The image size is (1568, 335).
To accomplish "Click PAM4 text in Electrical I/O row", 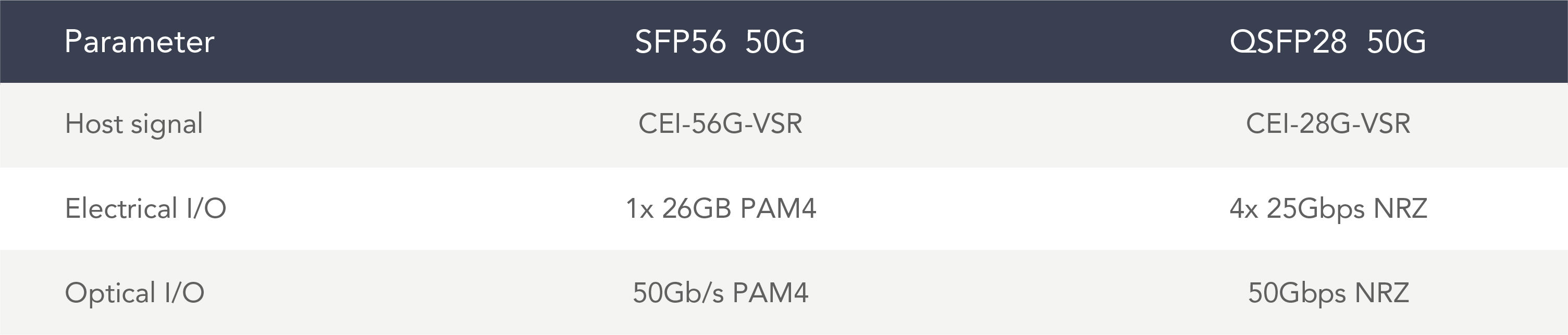I will [x=778, y=208].
